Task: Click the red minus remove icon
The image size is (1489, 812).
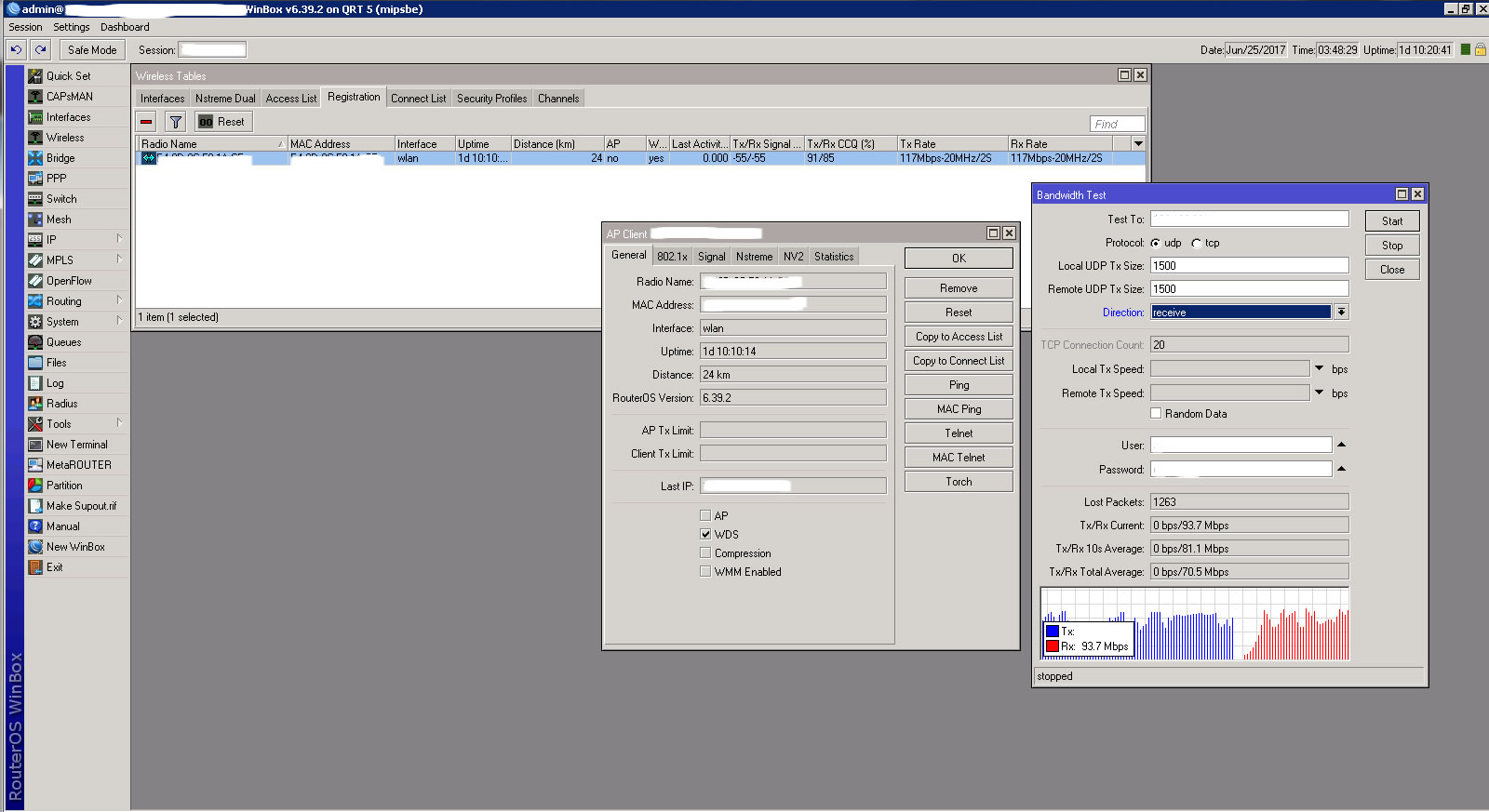Action: click(x=146, y=122)
